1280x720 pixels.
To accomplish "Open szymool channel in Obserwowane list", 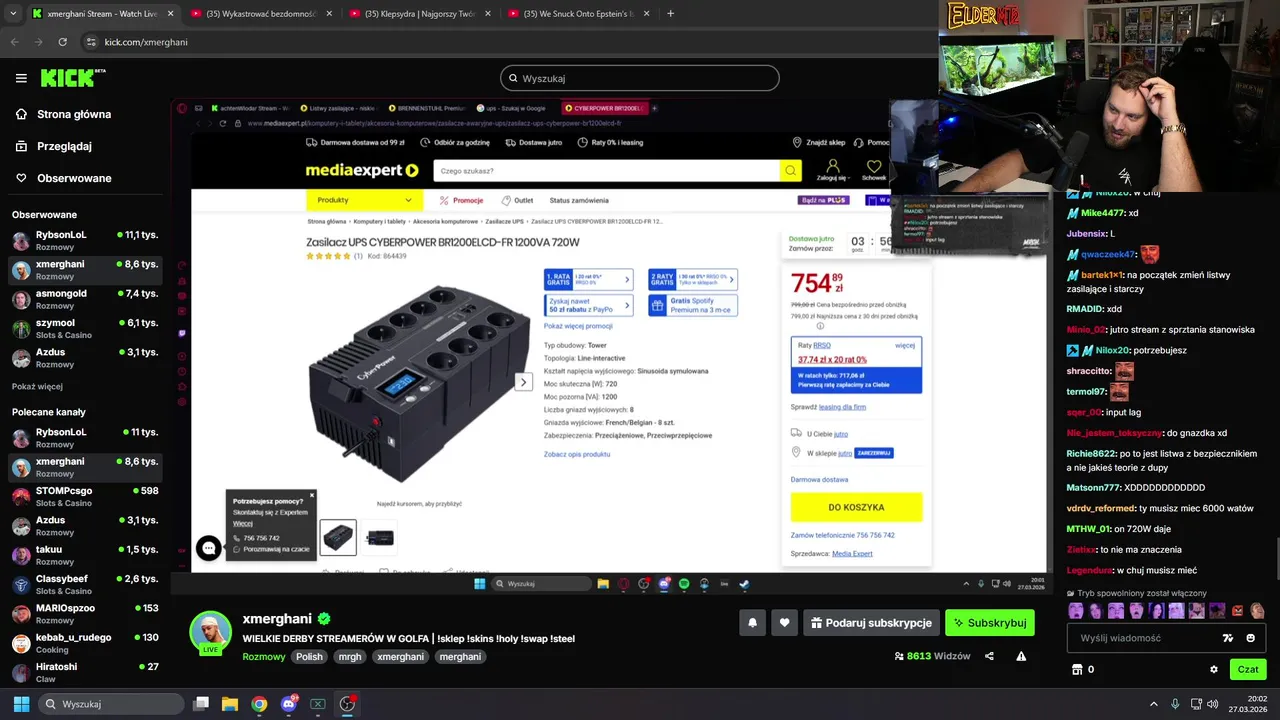I will [x=85, y=328].
